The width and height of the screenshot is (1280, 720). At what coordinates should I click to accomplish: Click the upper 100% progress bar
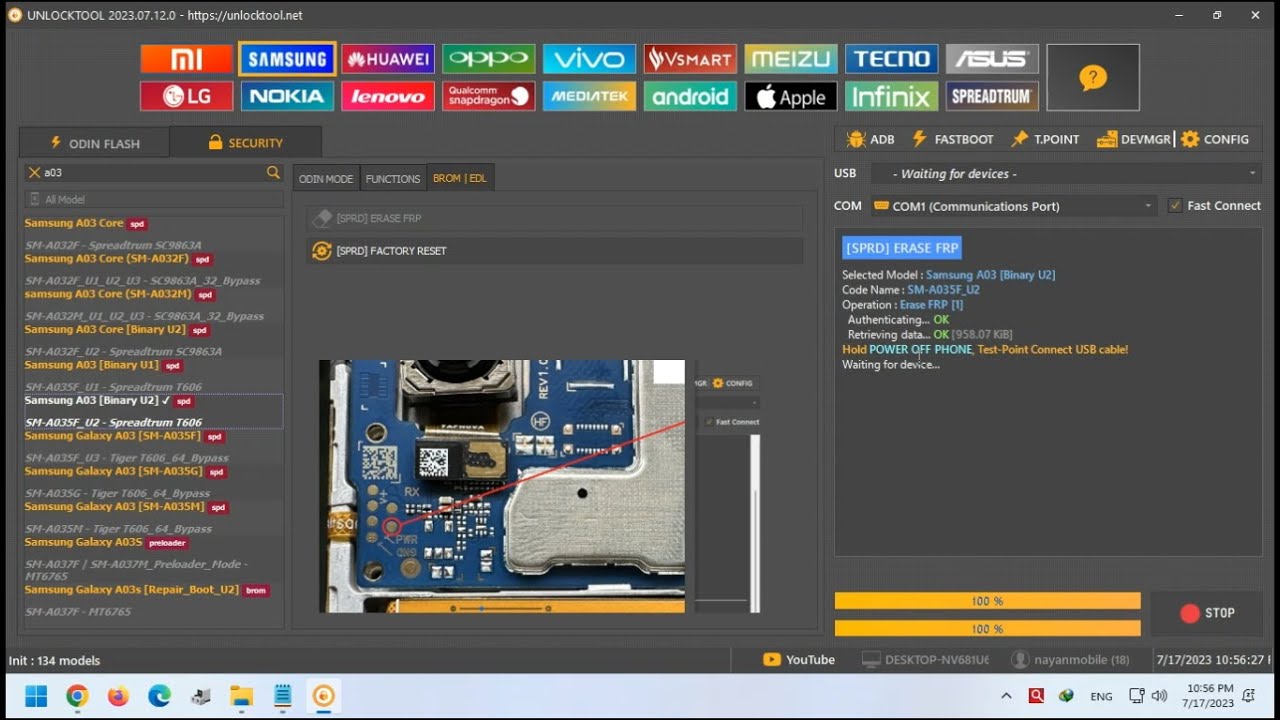pos(987,601)
